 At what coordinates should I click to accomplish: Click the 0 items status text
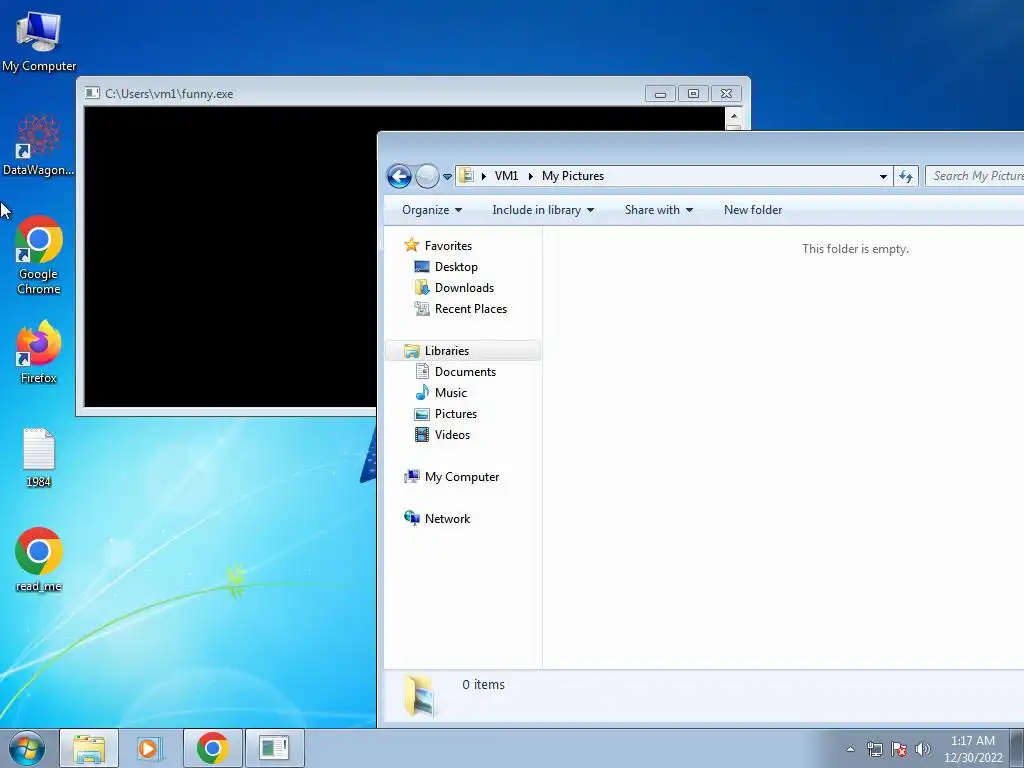483,684
